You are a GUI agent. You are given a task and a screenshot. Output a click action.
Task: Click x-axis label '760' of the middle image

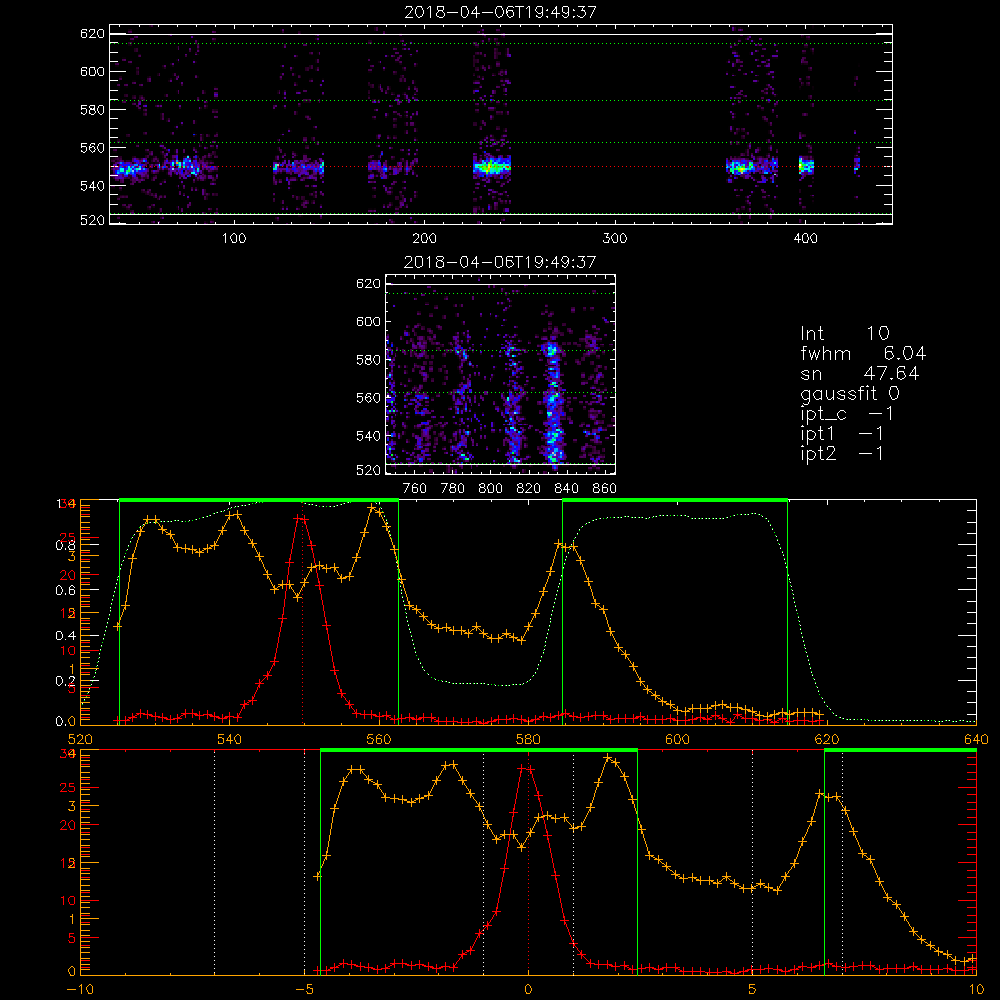415,489
